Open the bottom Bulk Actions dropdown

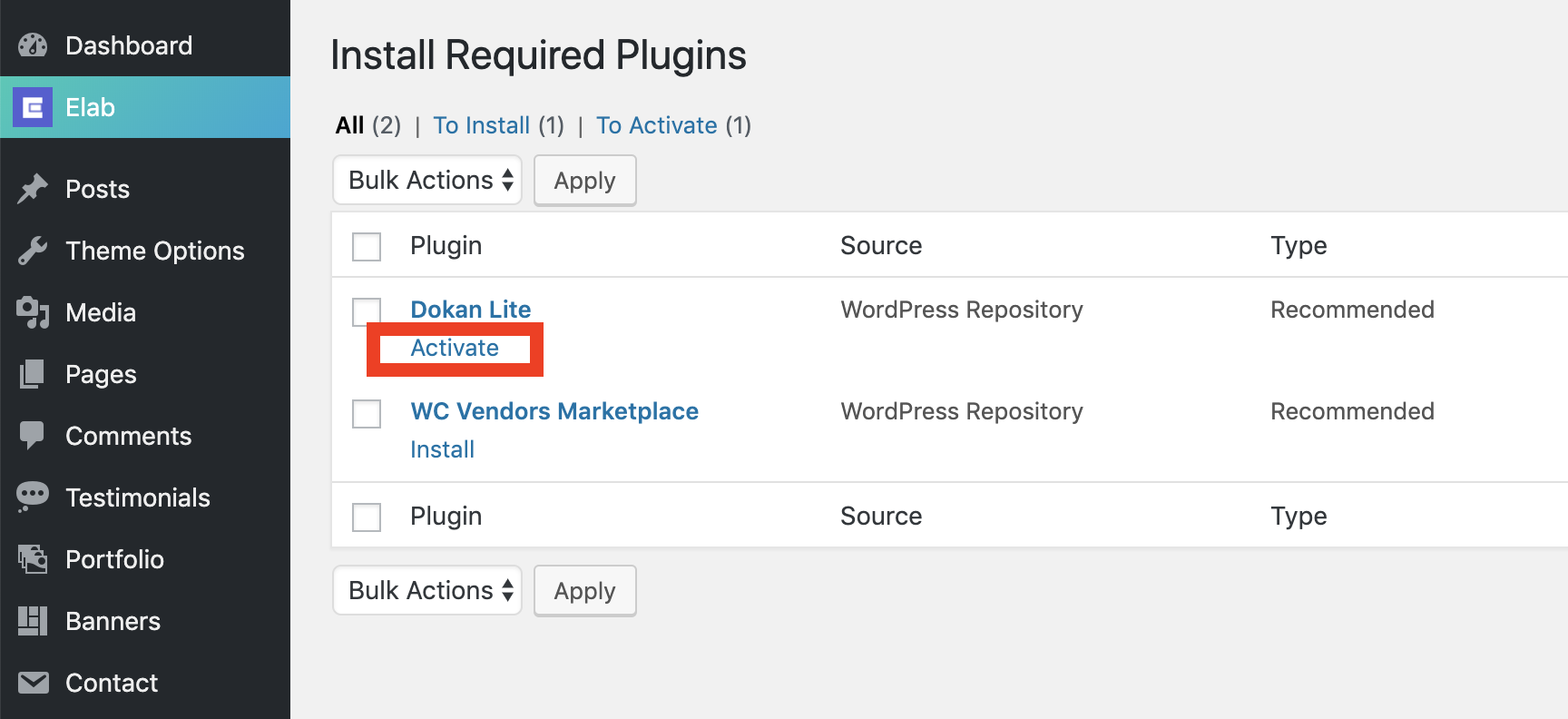pos(427,590)
